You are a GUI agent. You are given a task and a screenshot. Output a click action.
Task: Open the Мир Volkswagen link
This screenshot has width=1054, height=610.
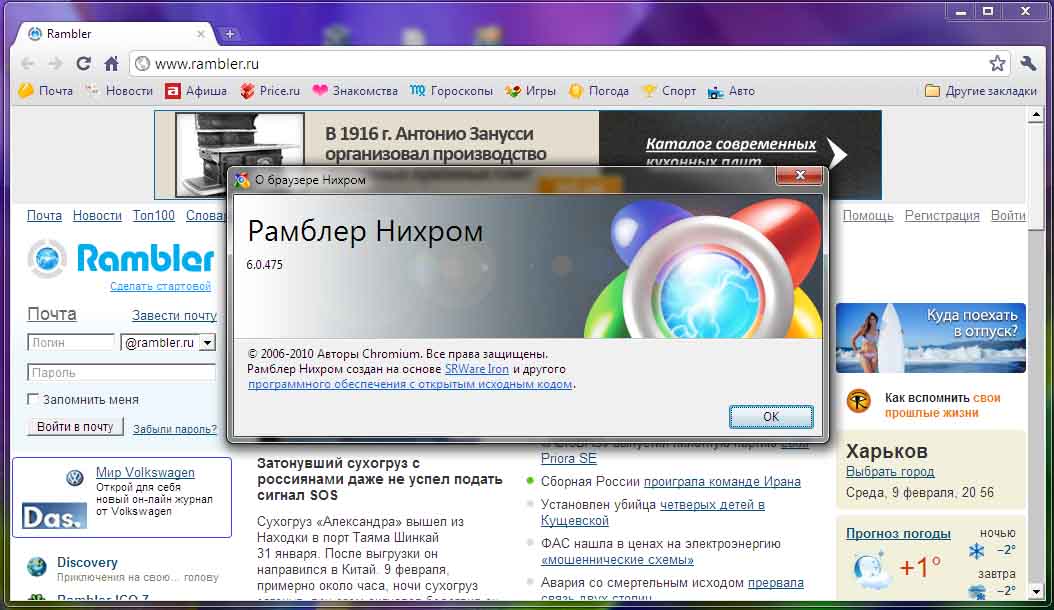pos(145,472)
